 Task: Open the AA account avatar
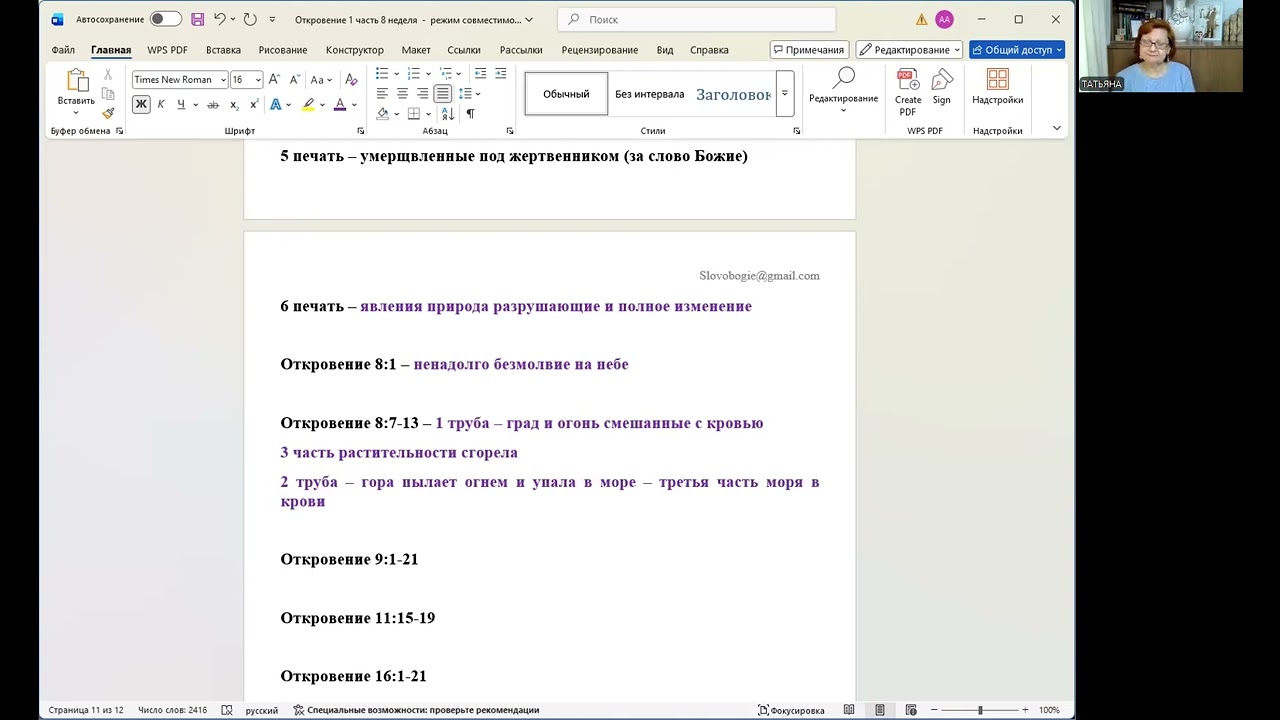tap(944, 19)
